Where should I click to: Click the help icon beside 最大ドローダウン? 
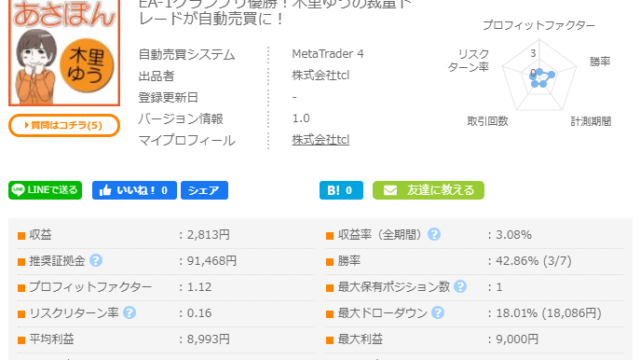coord(438,313)
